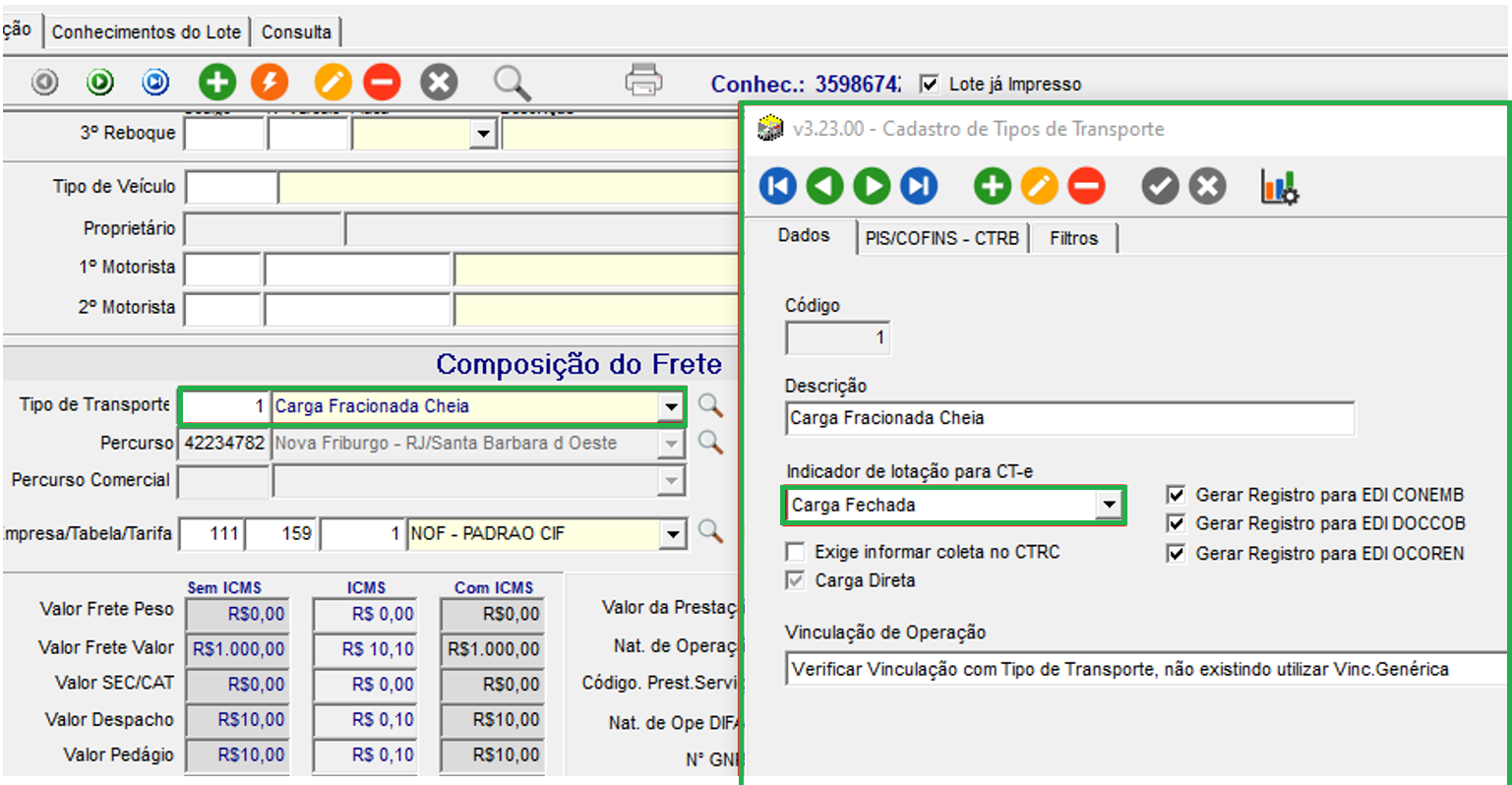Click Valor Frete Peso Sem ICMS value
This screenshot has height=785, width=1512.
(238, 615)
